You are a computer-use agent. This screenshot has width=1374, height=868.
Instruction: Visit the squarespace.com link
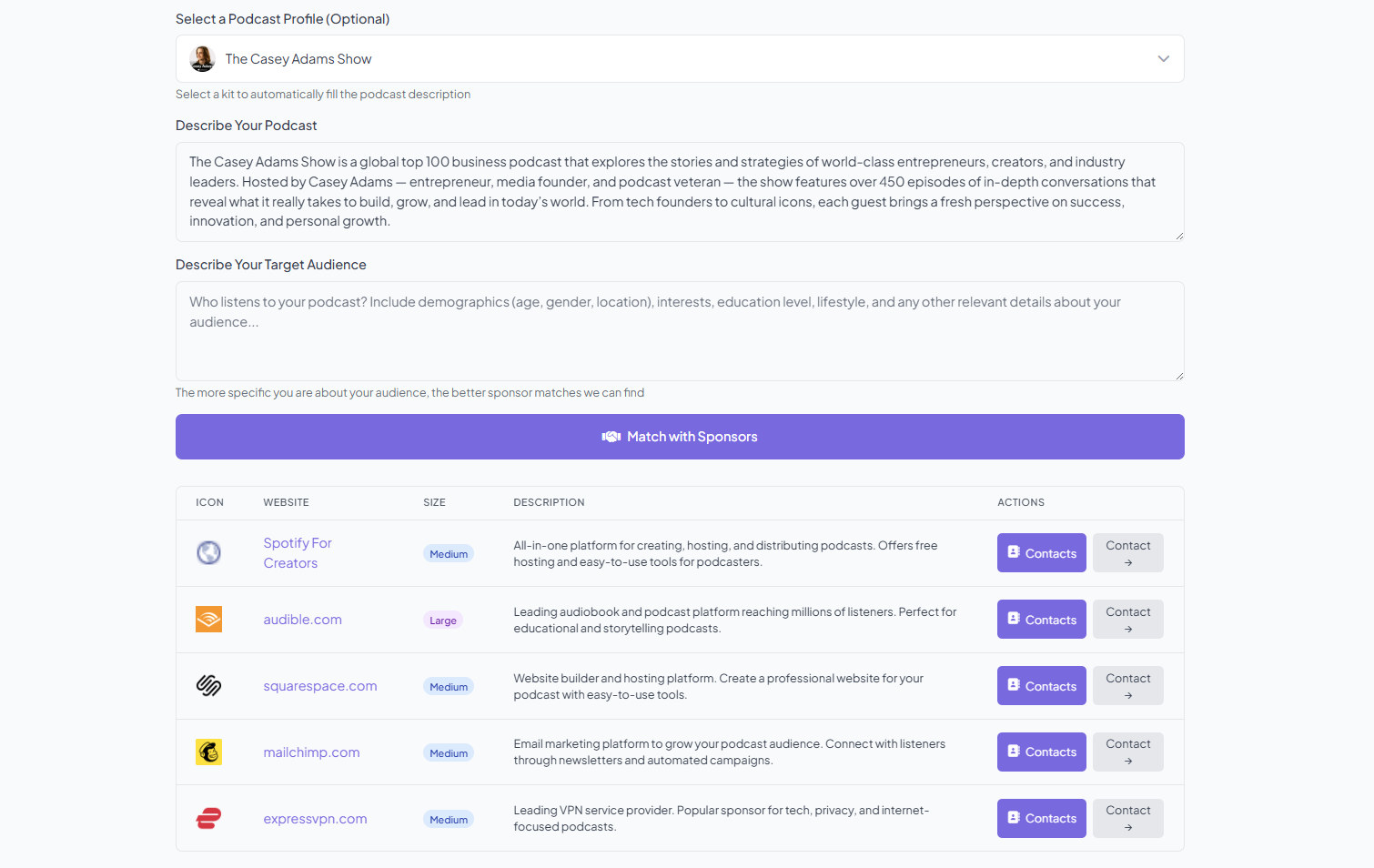[x=319, y=686]
